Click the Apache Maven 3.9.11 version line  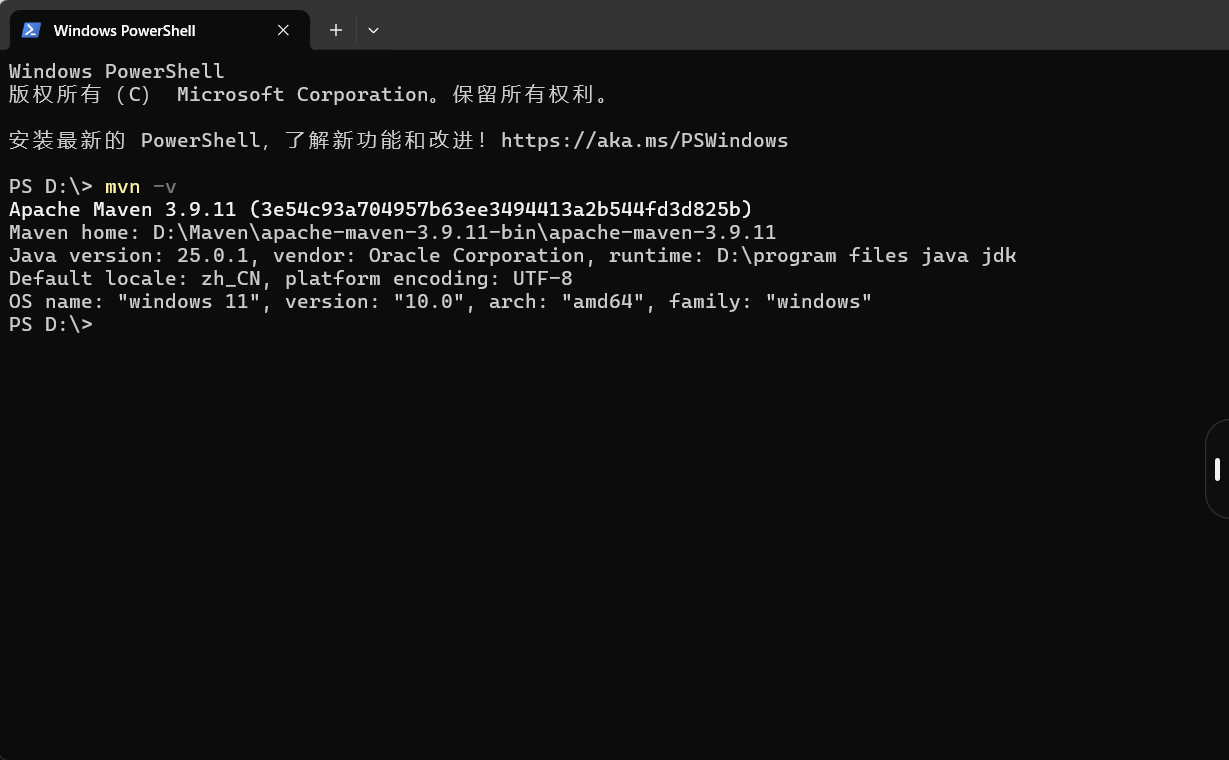[x=380, y=209]
